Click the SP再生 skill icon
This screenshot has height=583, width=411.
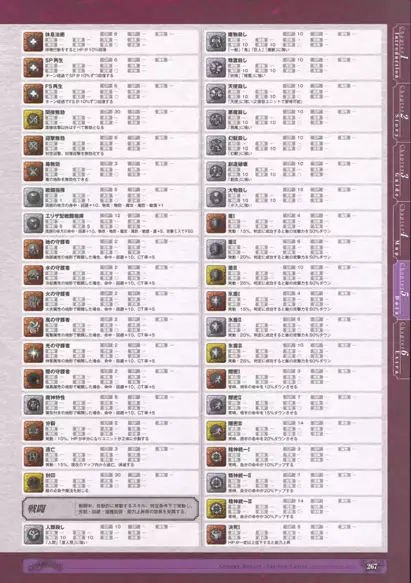point(33,67)
